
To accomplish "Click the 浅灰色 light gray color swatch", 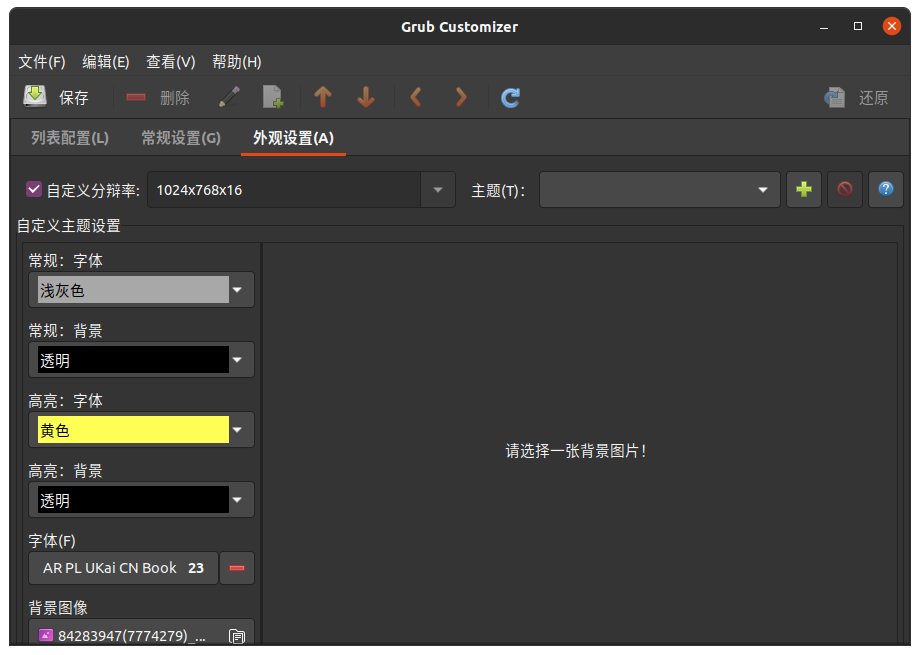I will pyautogui.click(x=133, y=289).
